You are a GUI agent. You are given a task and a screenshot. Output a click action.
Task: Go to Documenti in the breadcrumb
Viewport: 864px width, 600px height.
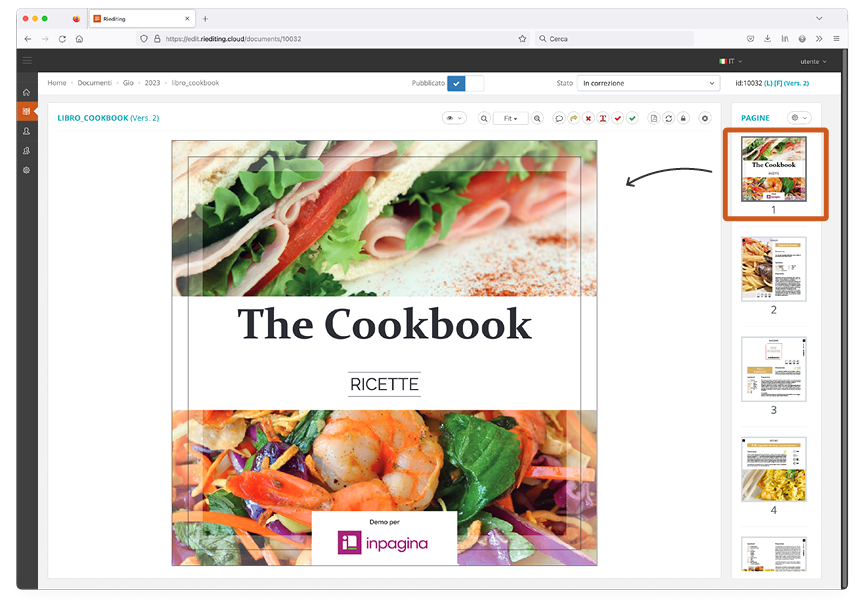95,83
